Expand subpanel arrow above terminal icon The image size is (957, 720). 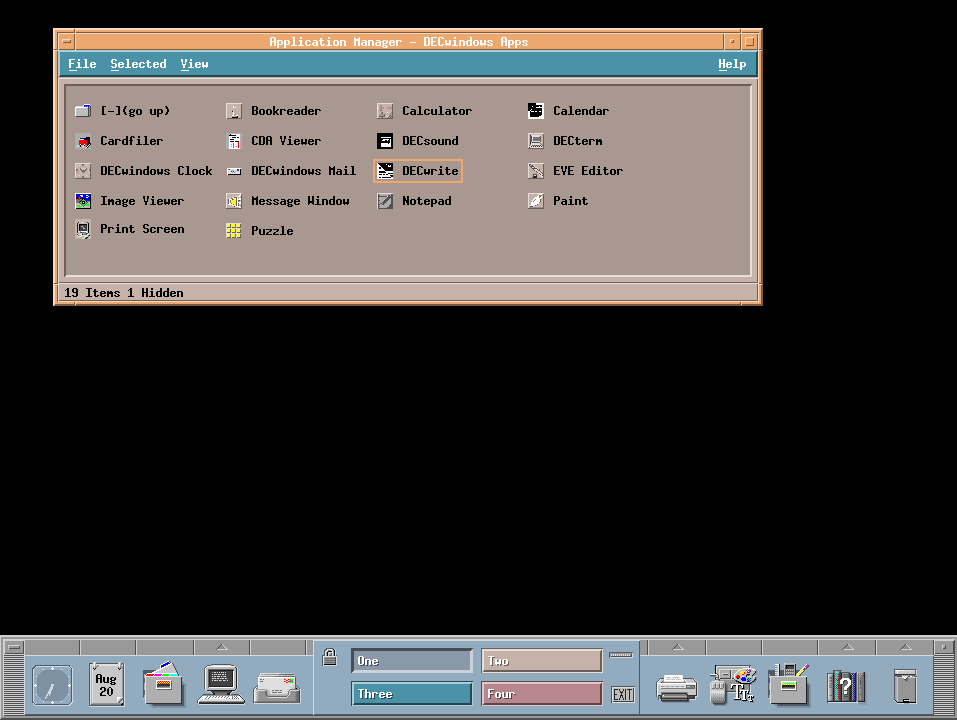coord(222,647)
